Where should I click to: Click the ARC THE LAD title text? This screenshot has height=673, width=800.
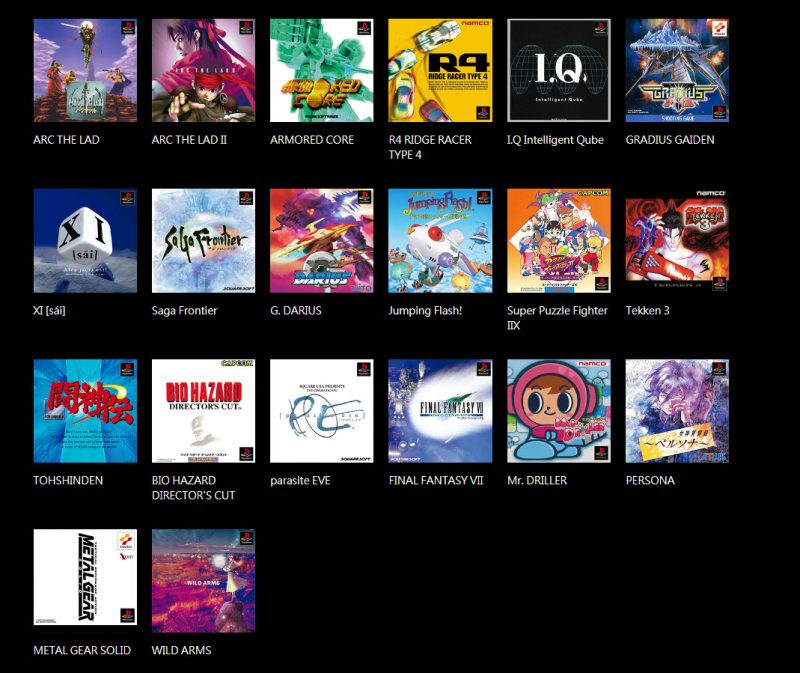pos(66,140)
